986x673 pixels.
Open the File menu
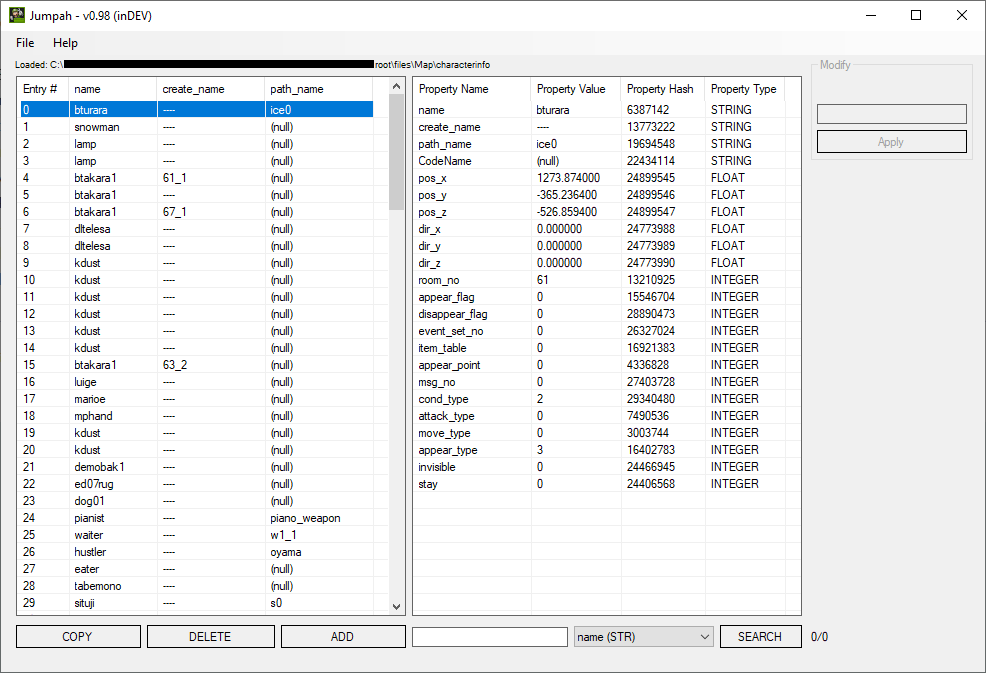[25, 43]
